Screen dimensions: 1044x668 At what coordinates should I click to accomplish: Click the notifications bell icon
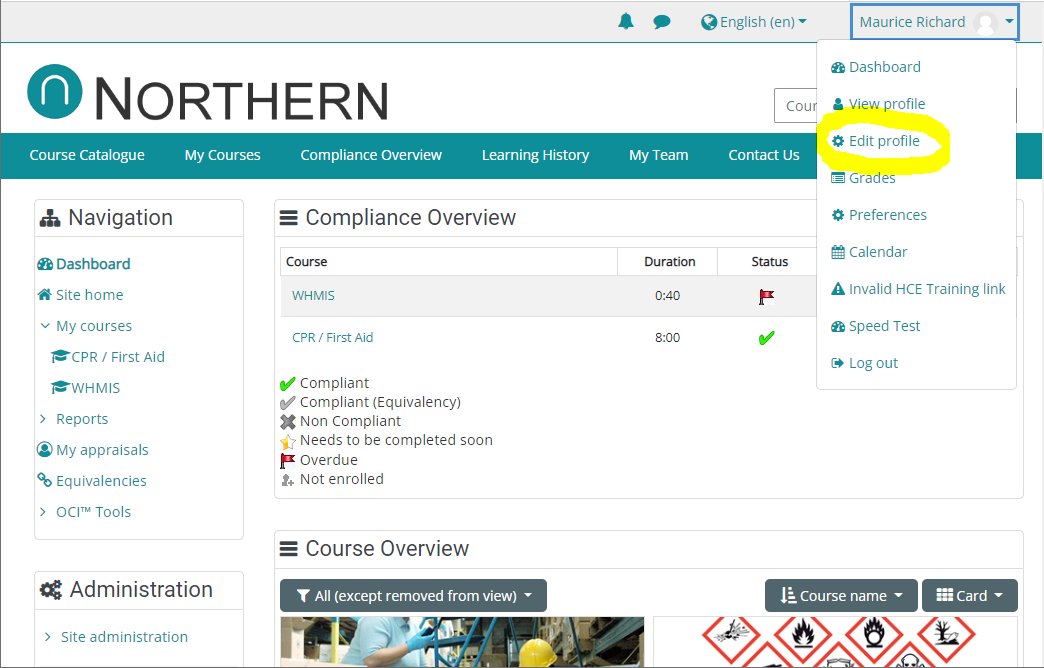coord(626,22)
